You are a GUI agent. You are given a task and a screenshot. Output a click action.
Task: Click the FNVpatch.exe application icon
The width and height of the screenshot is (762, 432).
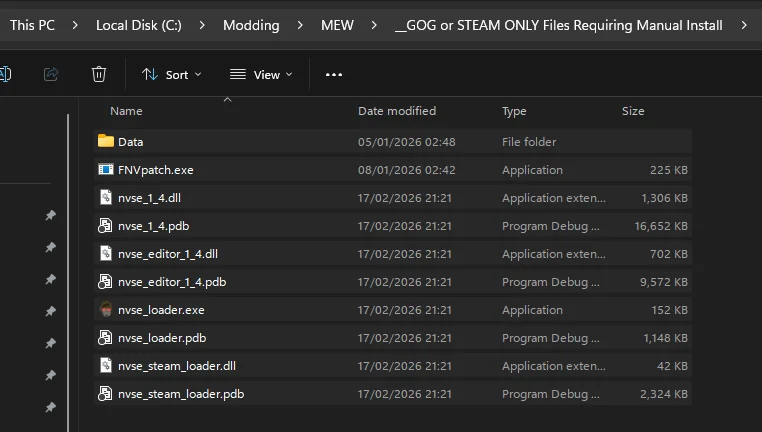tap(106, 170)
